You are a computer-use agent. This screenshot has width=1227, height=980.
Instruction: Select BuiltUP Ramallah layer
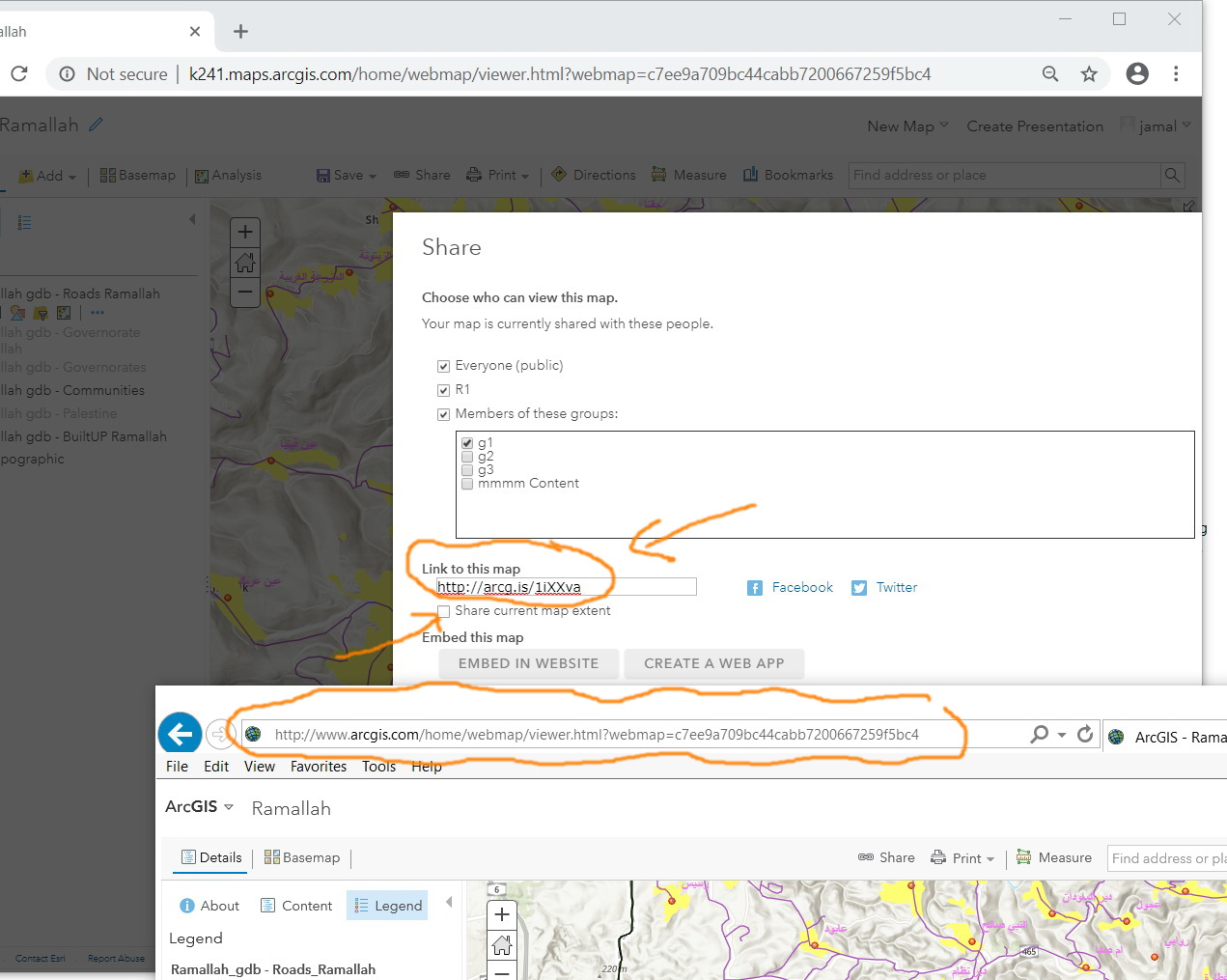(x=83, y=436)
